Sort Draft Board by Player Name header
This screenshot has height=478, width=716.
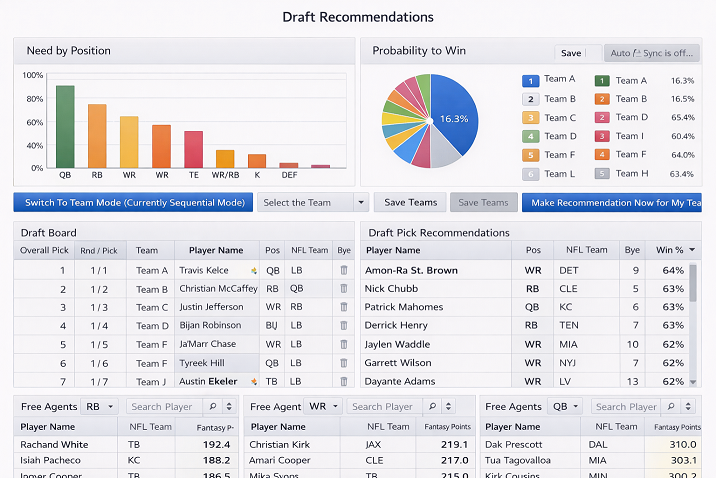(216, 250)
